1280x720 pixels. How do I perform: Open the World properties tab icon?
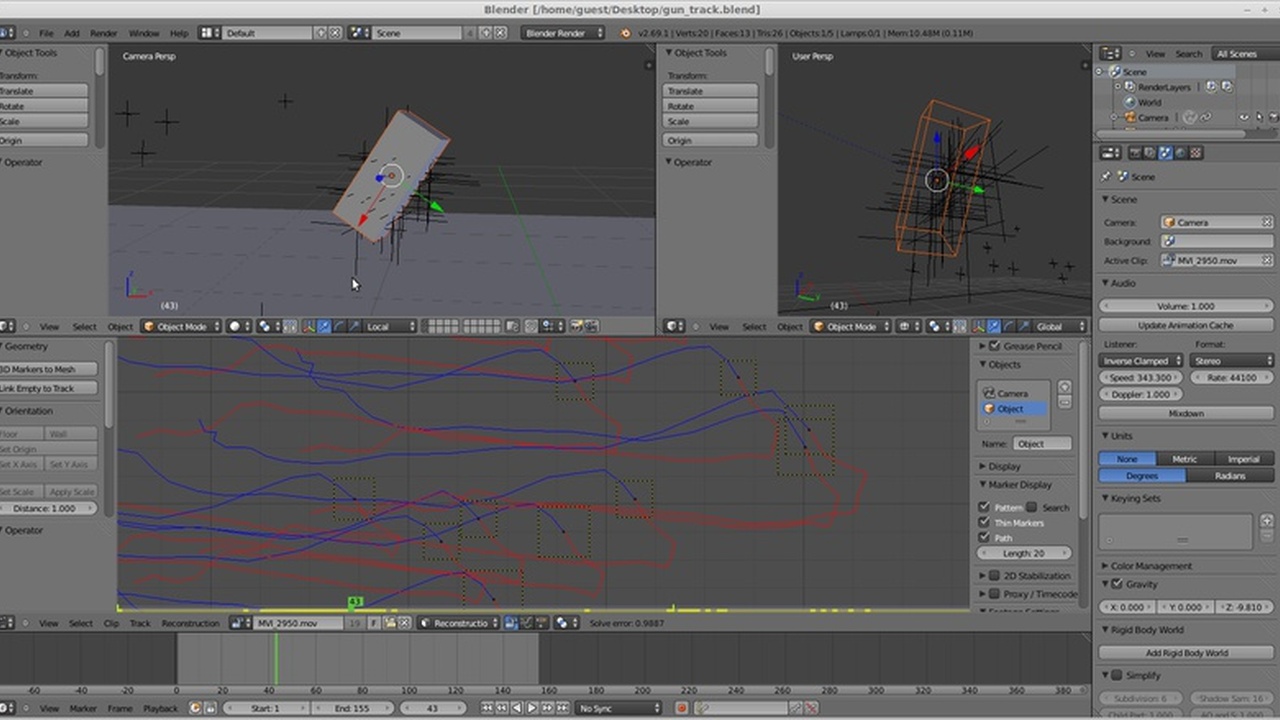[1180, 152]
